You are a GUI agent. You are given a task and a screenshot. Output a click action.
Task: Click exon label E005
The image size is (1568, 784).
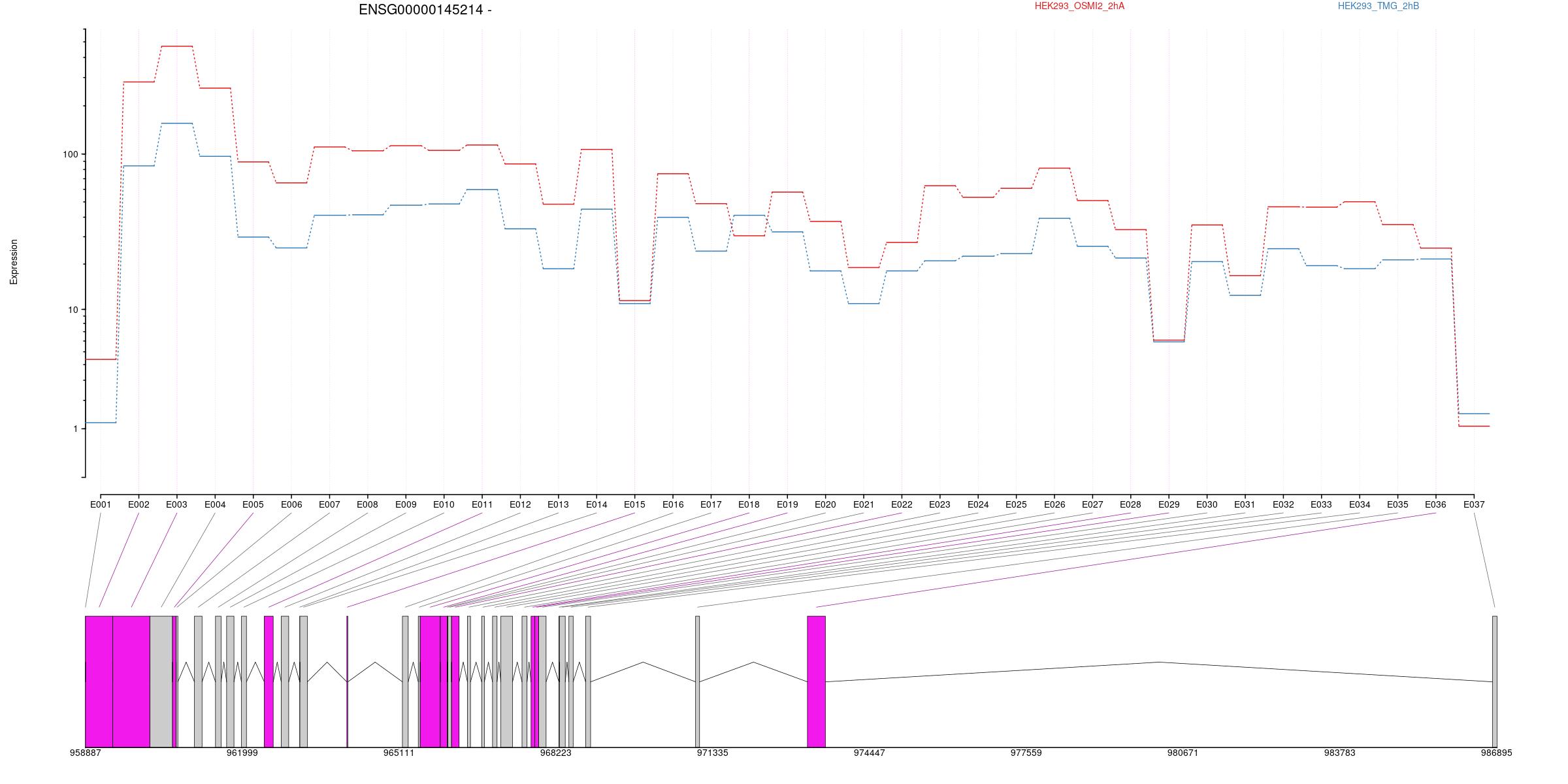(253, 504)
